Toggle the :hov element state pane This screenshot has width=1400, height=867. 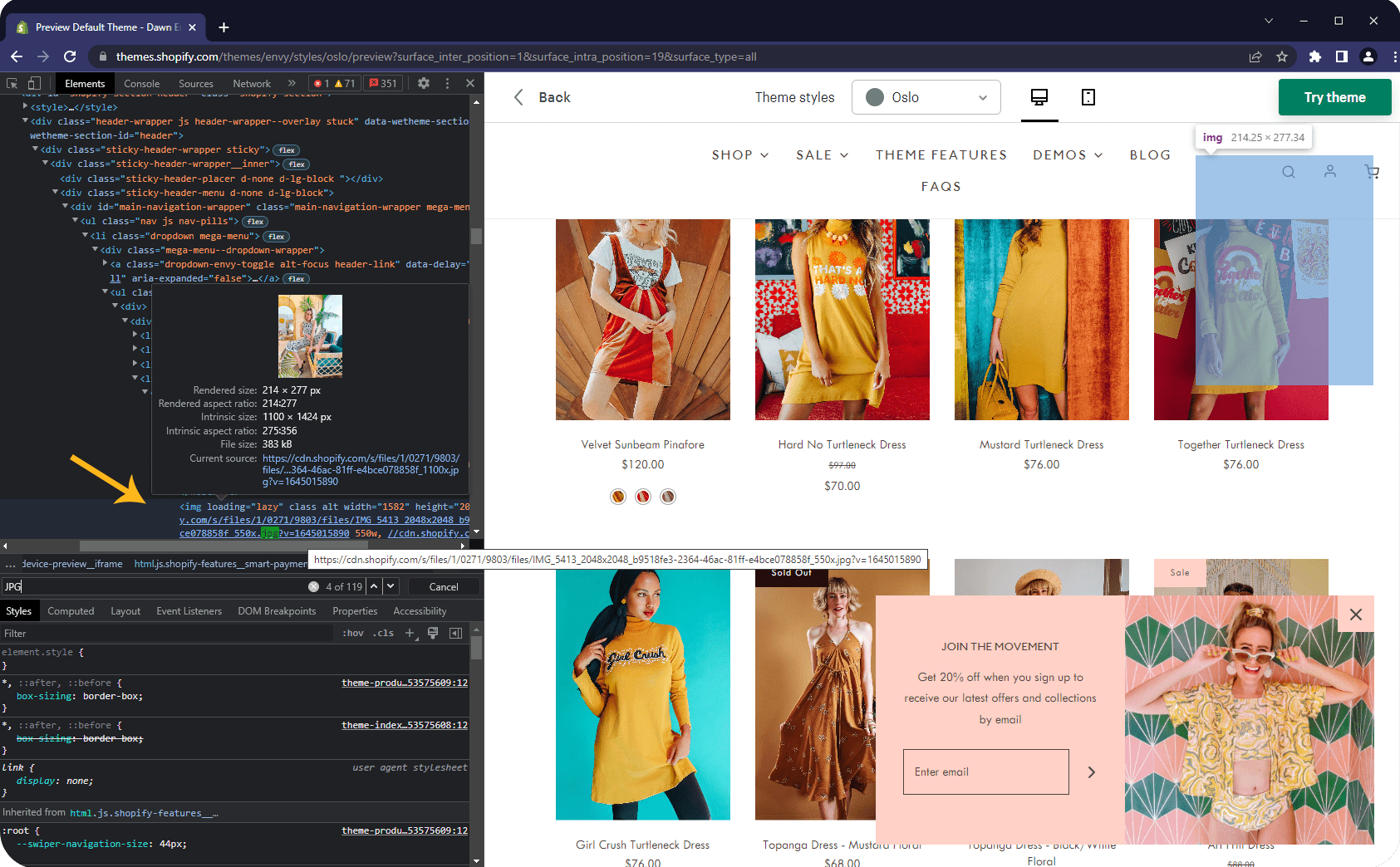click(353, 633)
